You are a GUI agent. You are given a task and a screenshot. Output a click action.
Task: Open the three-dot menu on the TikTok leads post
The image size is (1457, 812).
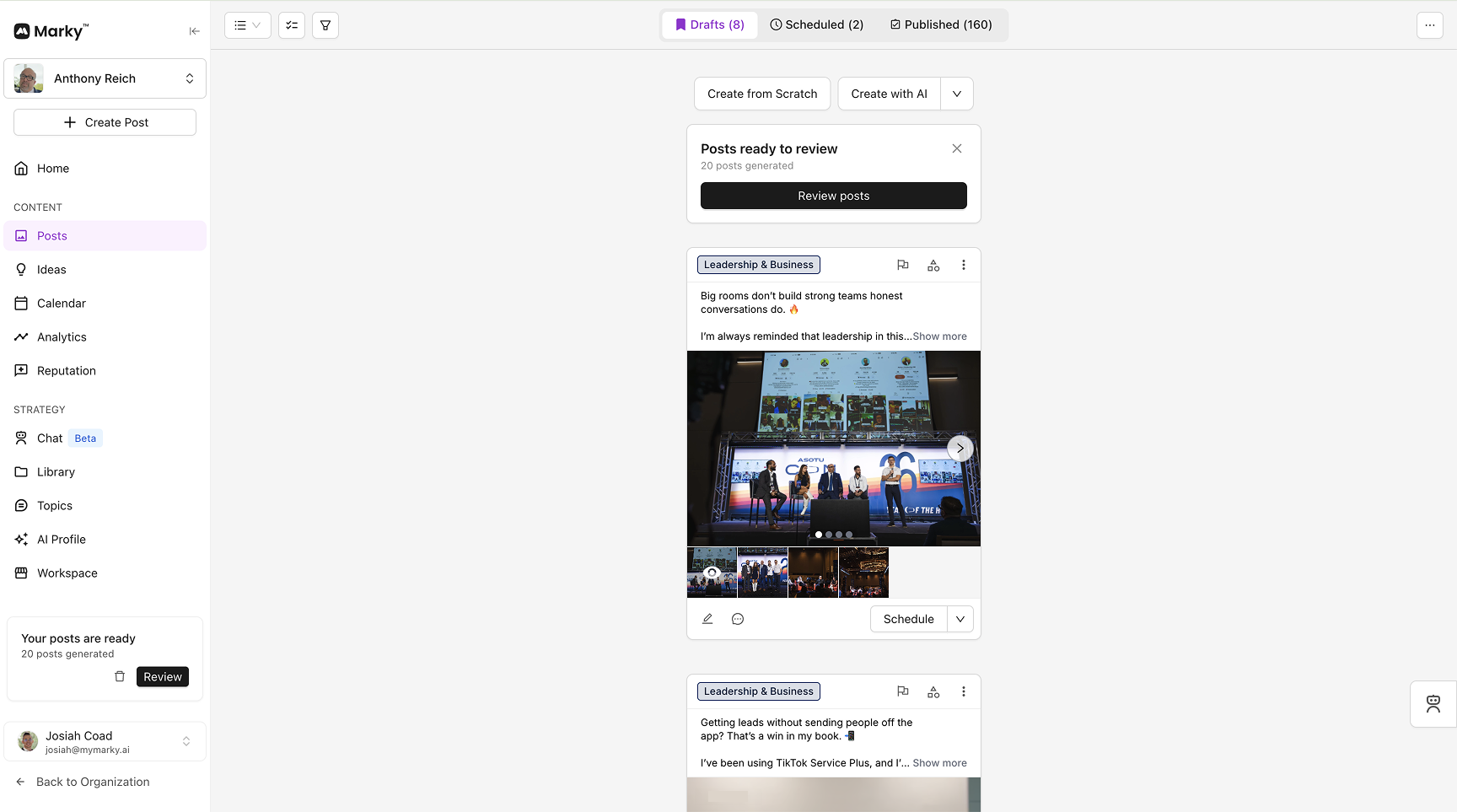964,691
